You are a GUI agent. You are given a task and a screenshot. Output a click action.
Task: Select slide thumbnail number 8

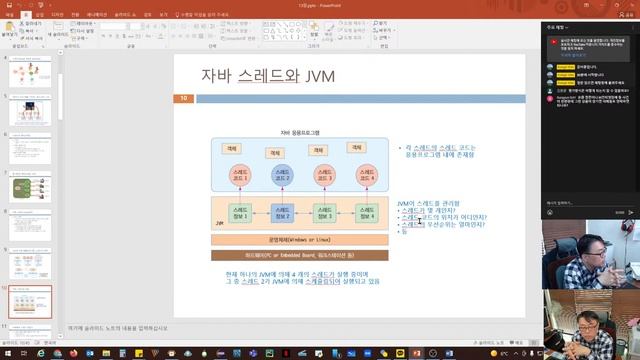point(30,225)
